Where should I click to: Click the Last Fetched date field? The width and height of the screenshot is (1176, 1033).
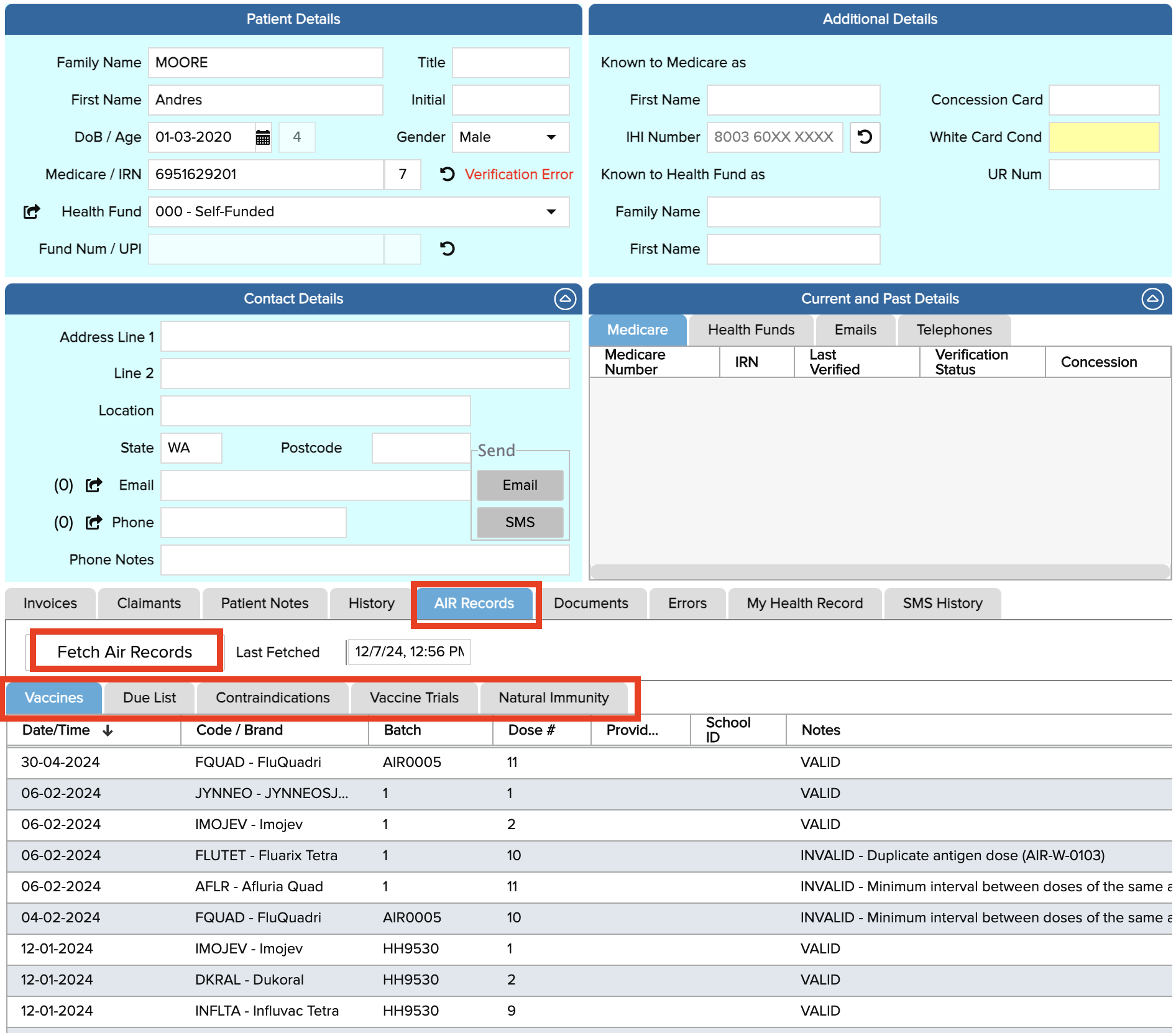pyautogui.click(x=408, y=652)
